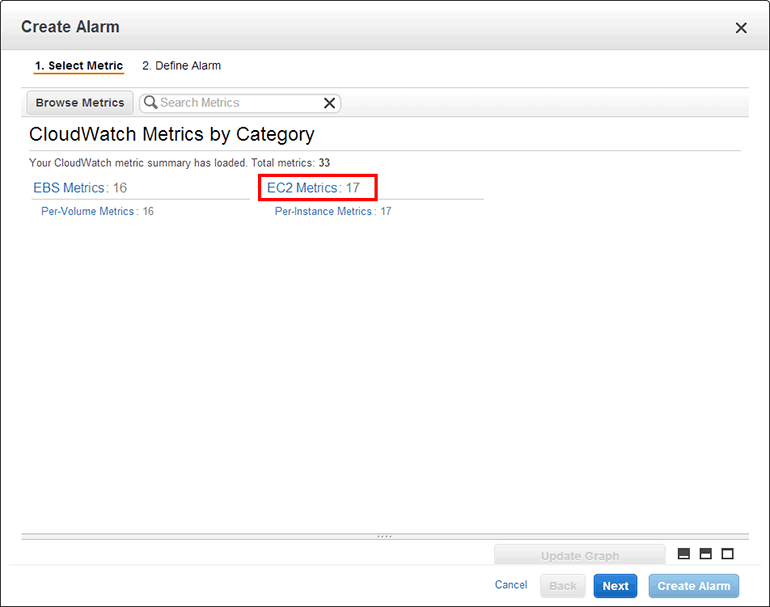
Task: Select the split-pane layout icon
Action: [x=706, y=554]
